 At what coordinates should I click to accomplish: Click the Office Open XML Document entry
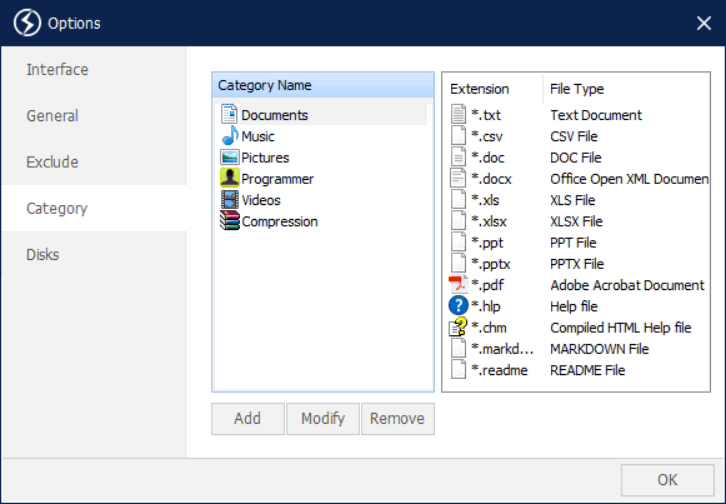point(629,179)
